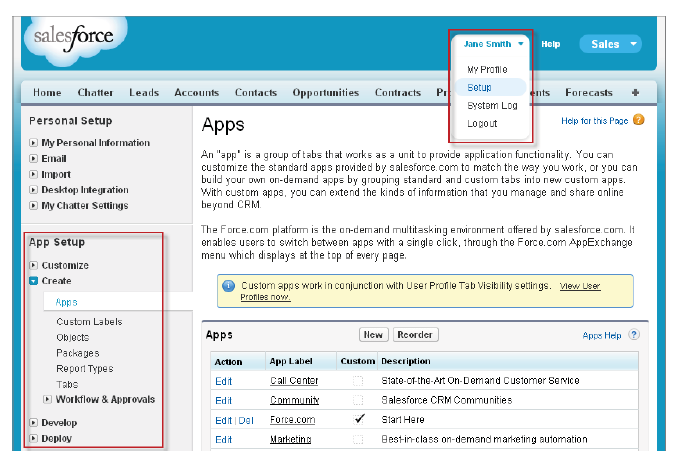Switch to the Contacts tab

click(256, 92)
